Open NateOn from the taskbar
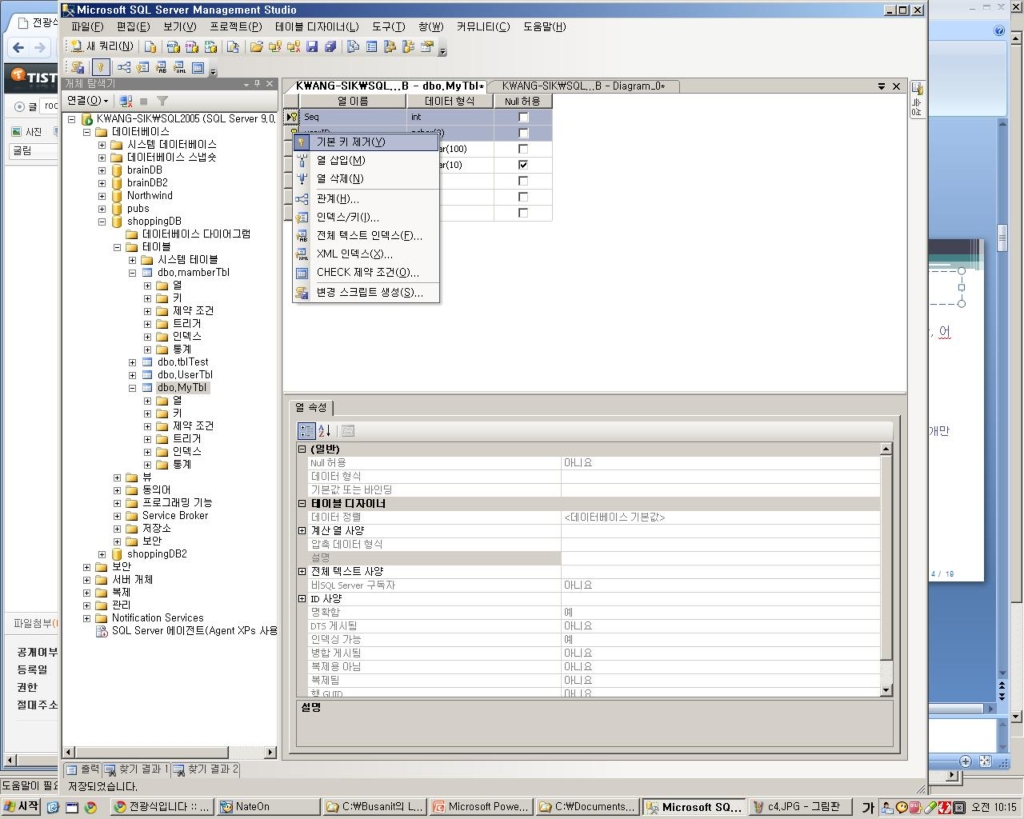Viewport: 1024px width, 819px height. tap(268, 807)
